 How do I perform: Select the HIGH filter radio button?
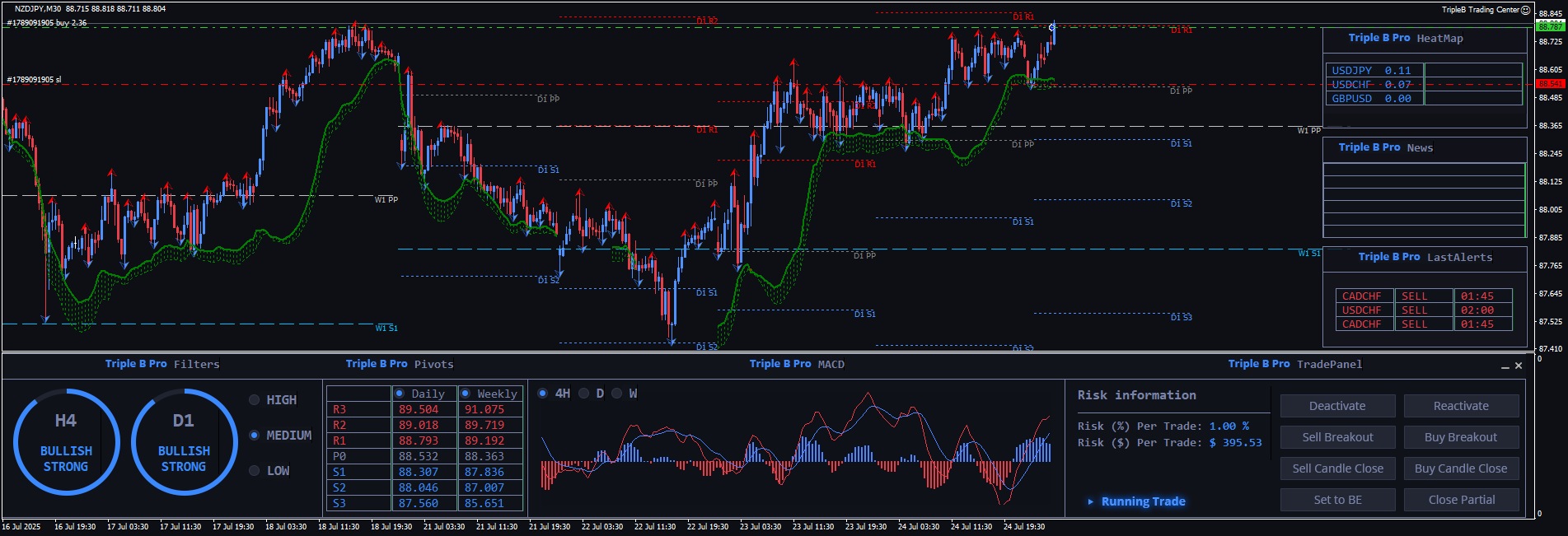(x=255, y=400)
